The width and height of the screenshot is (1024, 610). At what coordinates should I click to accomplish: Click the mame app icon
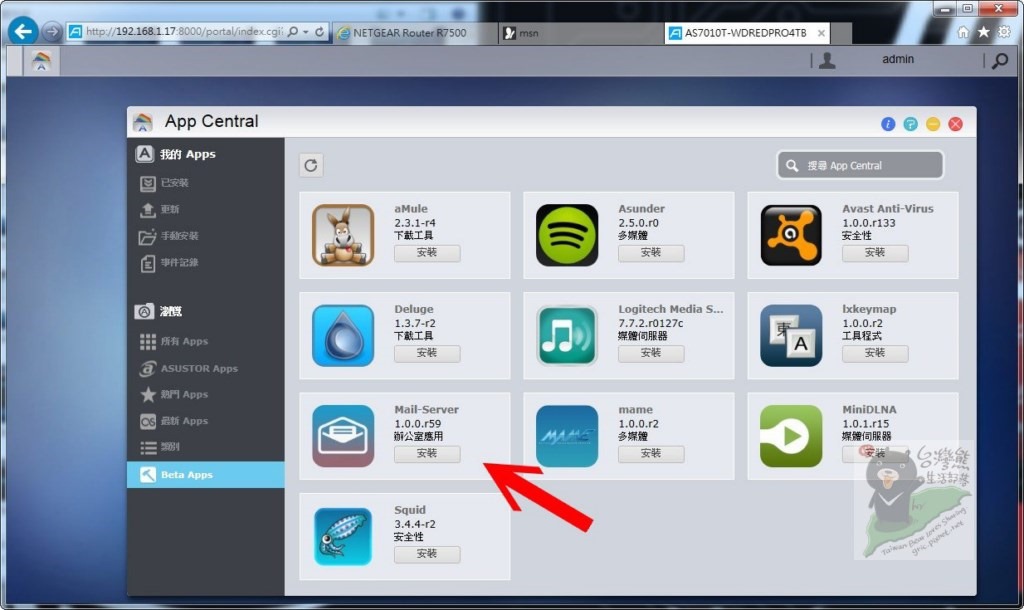pos(567,436)
